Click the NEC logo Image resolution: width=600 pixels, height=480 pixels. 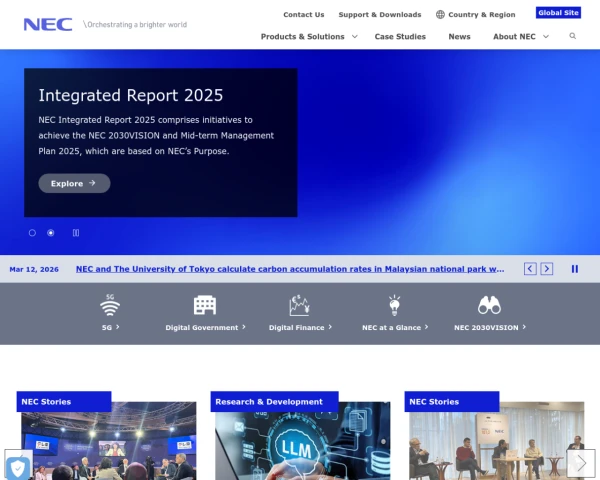click(48, 24)
